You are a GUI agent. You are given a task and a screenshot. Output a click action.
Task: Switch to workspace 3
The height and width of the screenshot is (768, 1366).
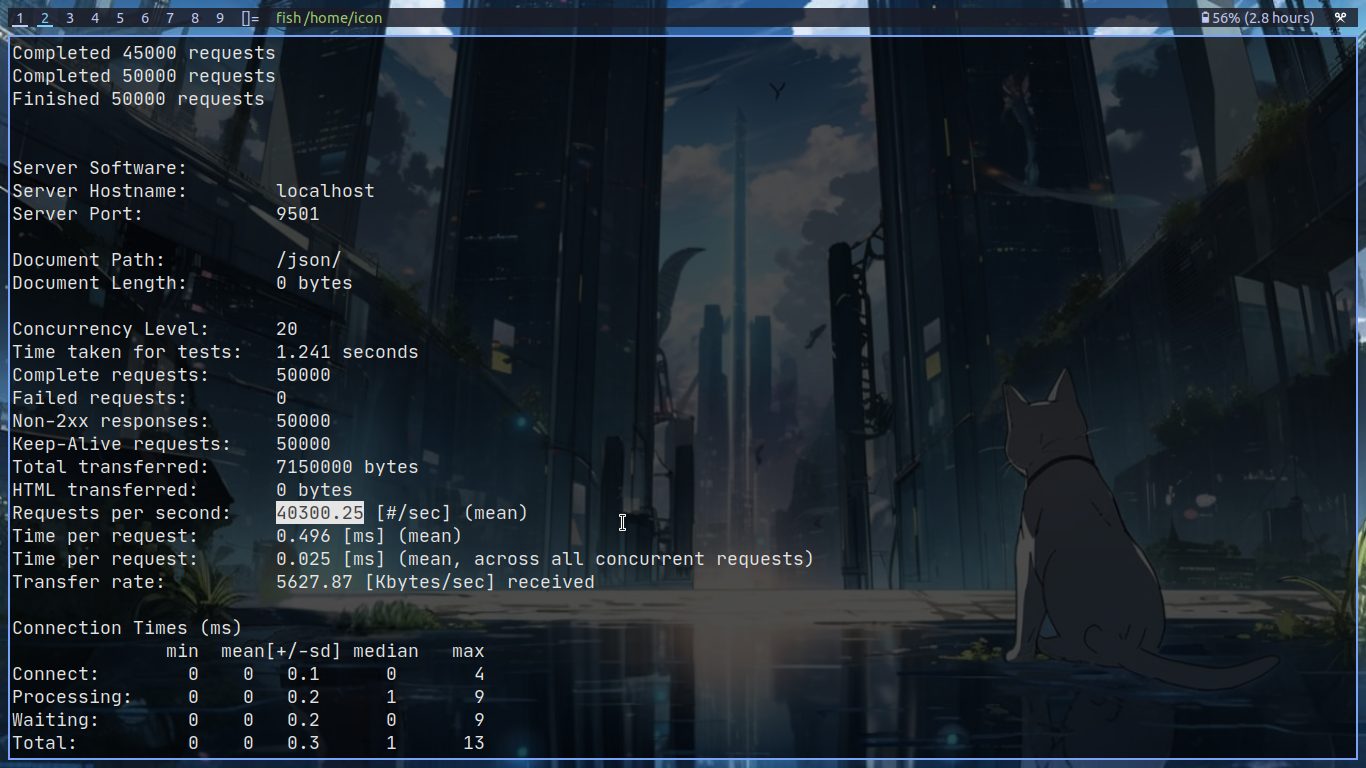(70, 18)
